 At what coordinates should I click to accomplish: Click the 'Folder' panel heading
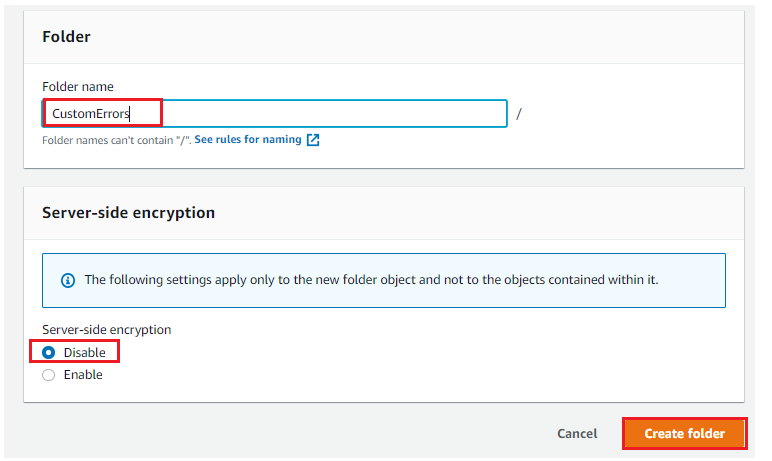pyautogui.click(x=66, y=37)
